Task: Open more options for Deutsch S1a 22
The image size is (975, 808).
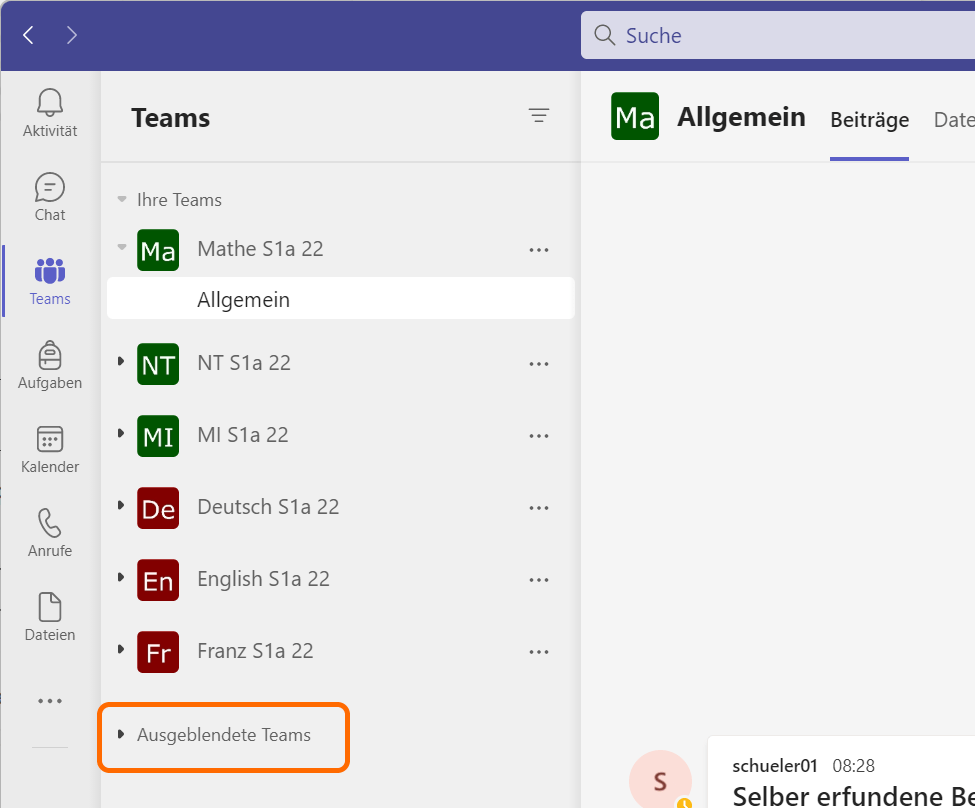Action: (539, 508)
